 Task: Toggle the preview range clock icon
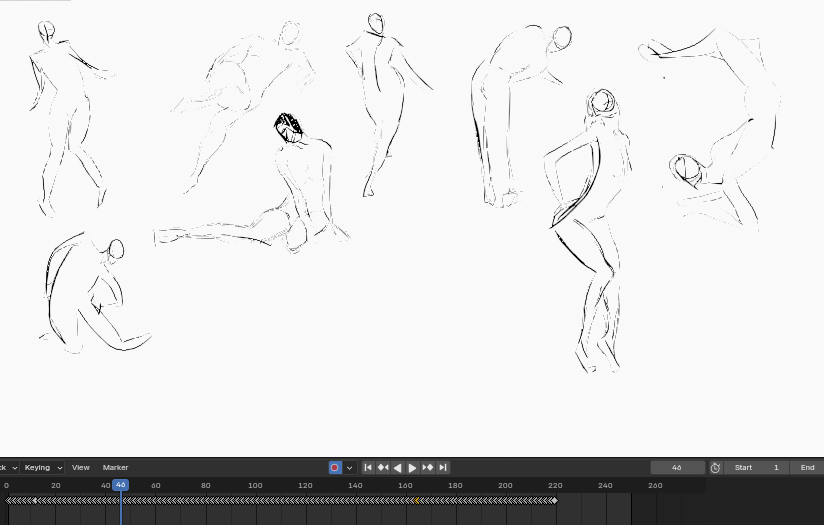715,468
